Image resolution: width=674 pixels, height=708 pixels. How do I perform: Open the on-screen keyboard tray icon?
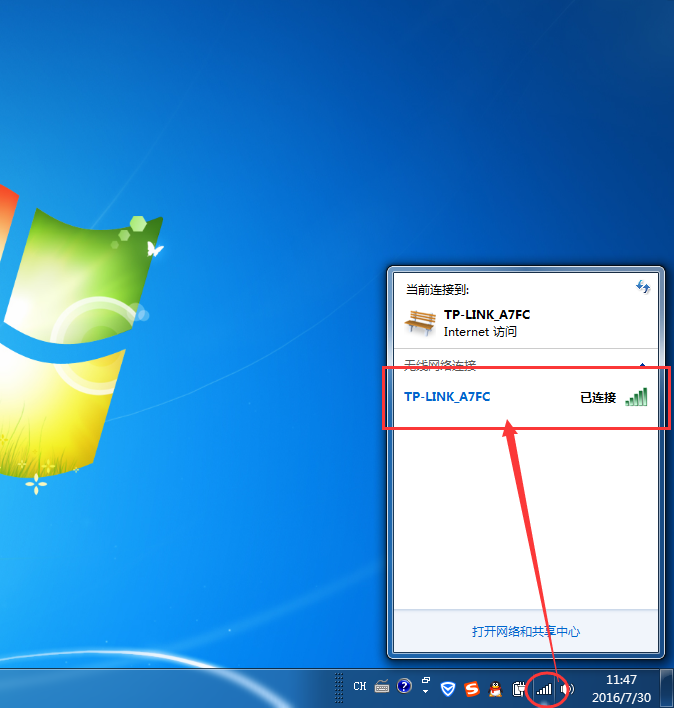pyautogui.click(x=382, y=686)
